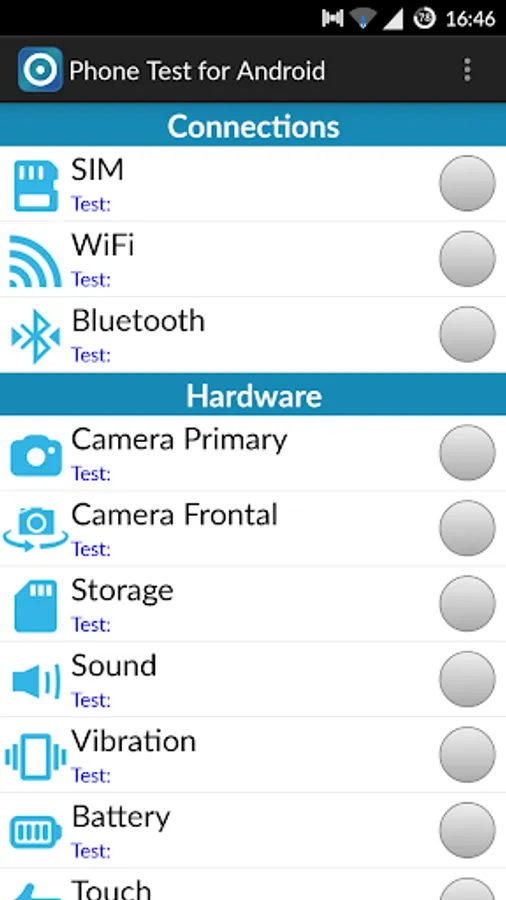Tap the WiFi signal icon
The width and height of the screenshot is (506, 900).
click(x=36, y=261)
